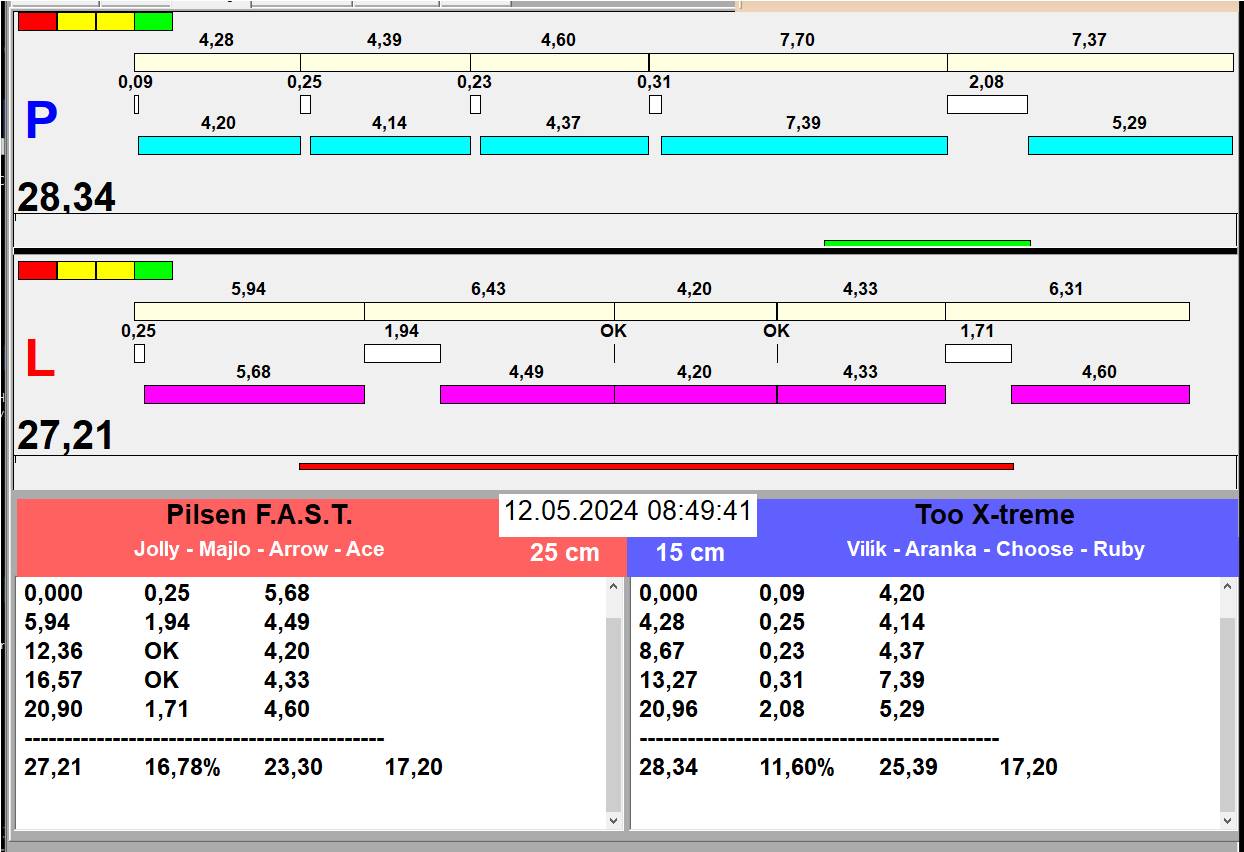
Task: Click the Vilík - Aranka - Choose - Ruby lineup
Action: point(995,549)
